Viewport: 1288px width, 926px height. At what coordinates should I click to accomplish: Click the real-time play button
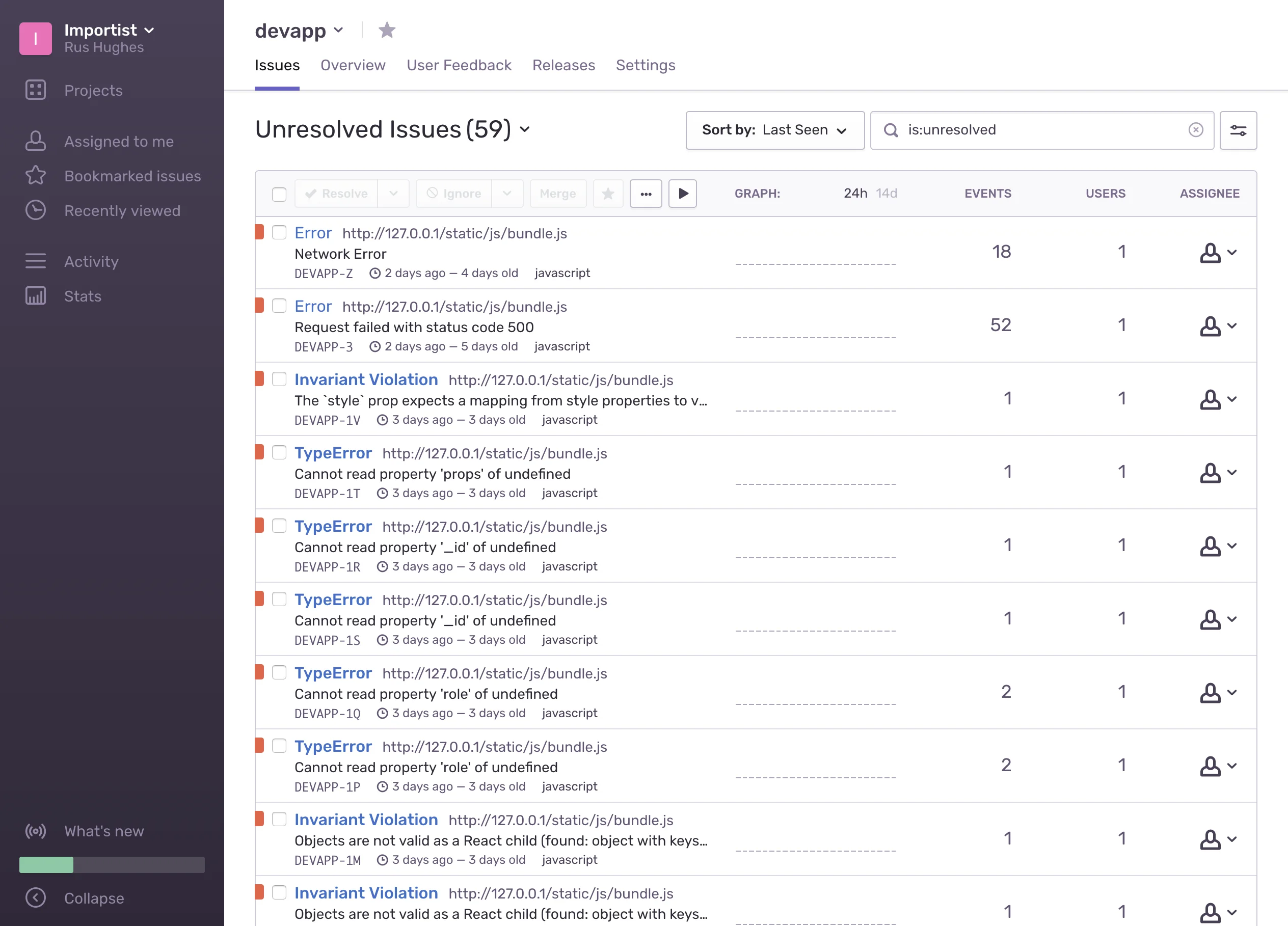[x=683, y=194]
